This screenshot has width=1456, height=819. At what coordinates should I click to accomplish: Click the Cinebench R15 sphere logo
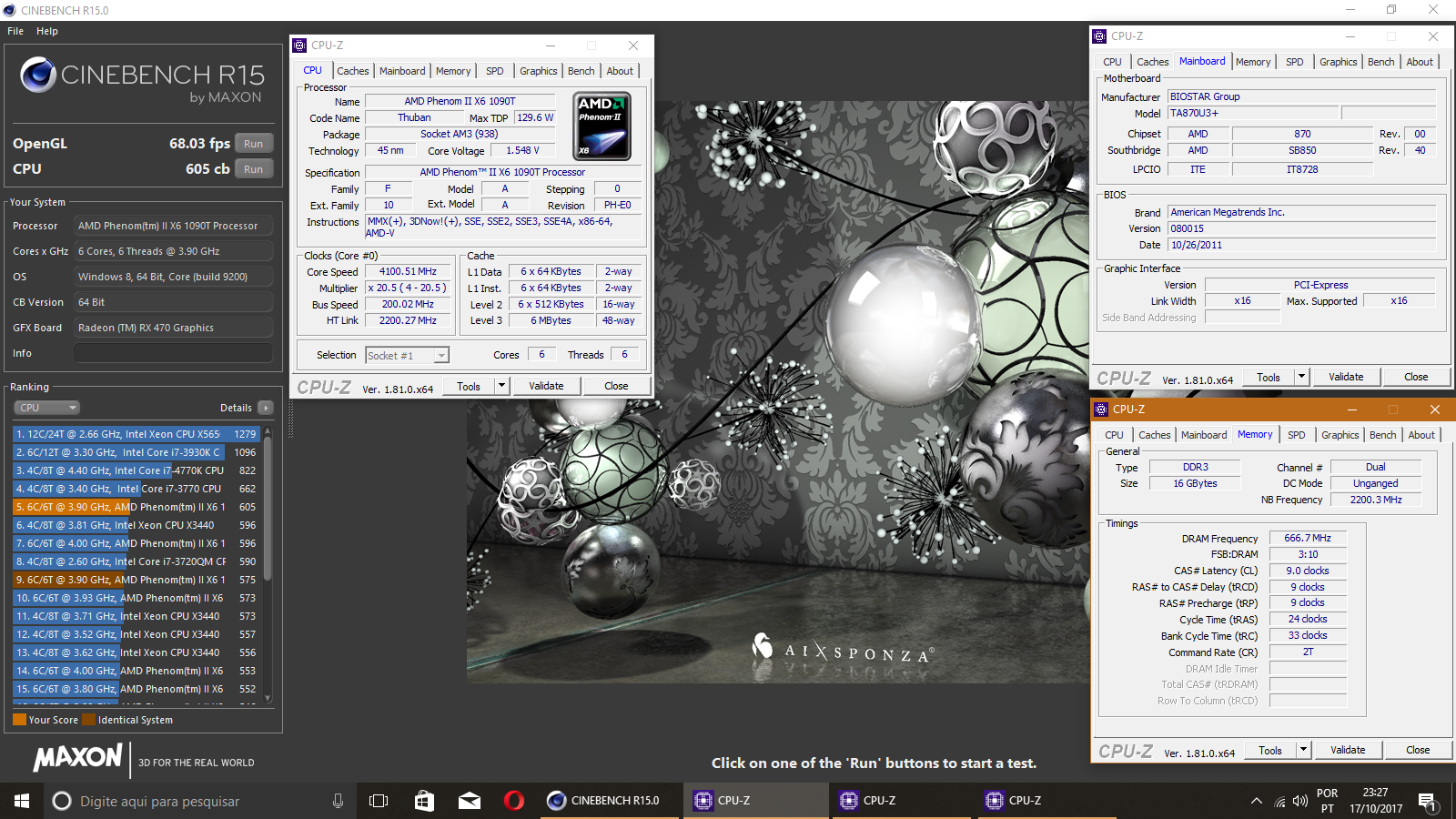[x=38, y=75]
